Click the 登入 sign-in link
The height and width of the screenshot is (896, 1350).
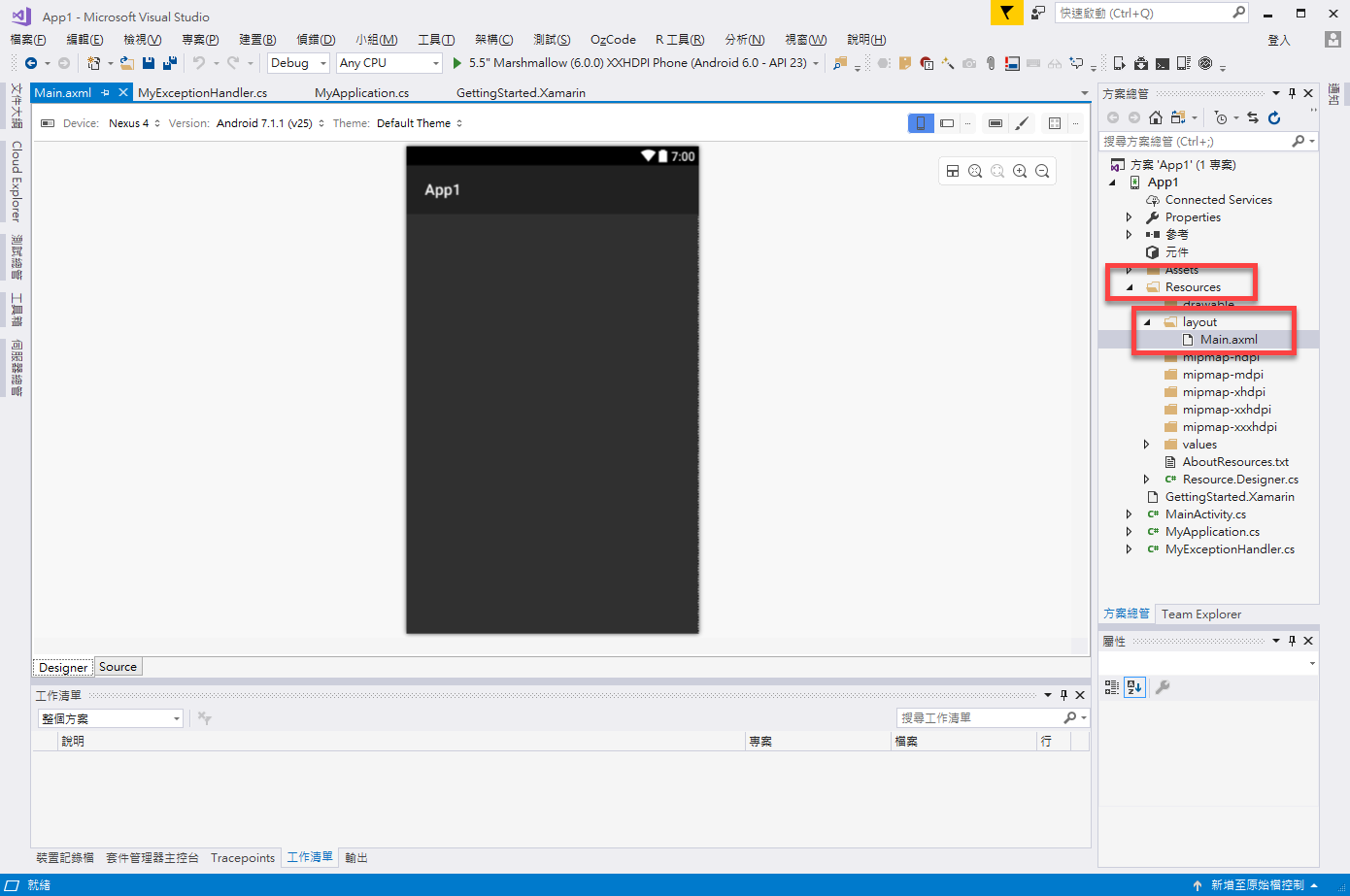click(x=1279, y=40)
